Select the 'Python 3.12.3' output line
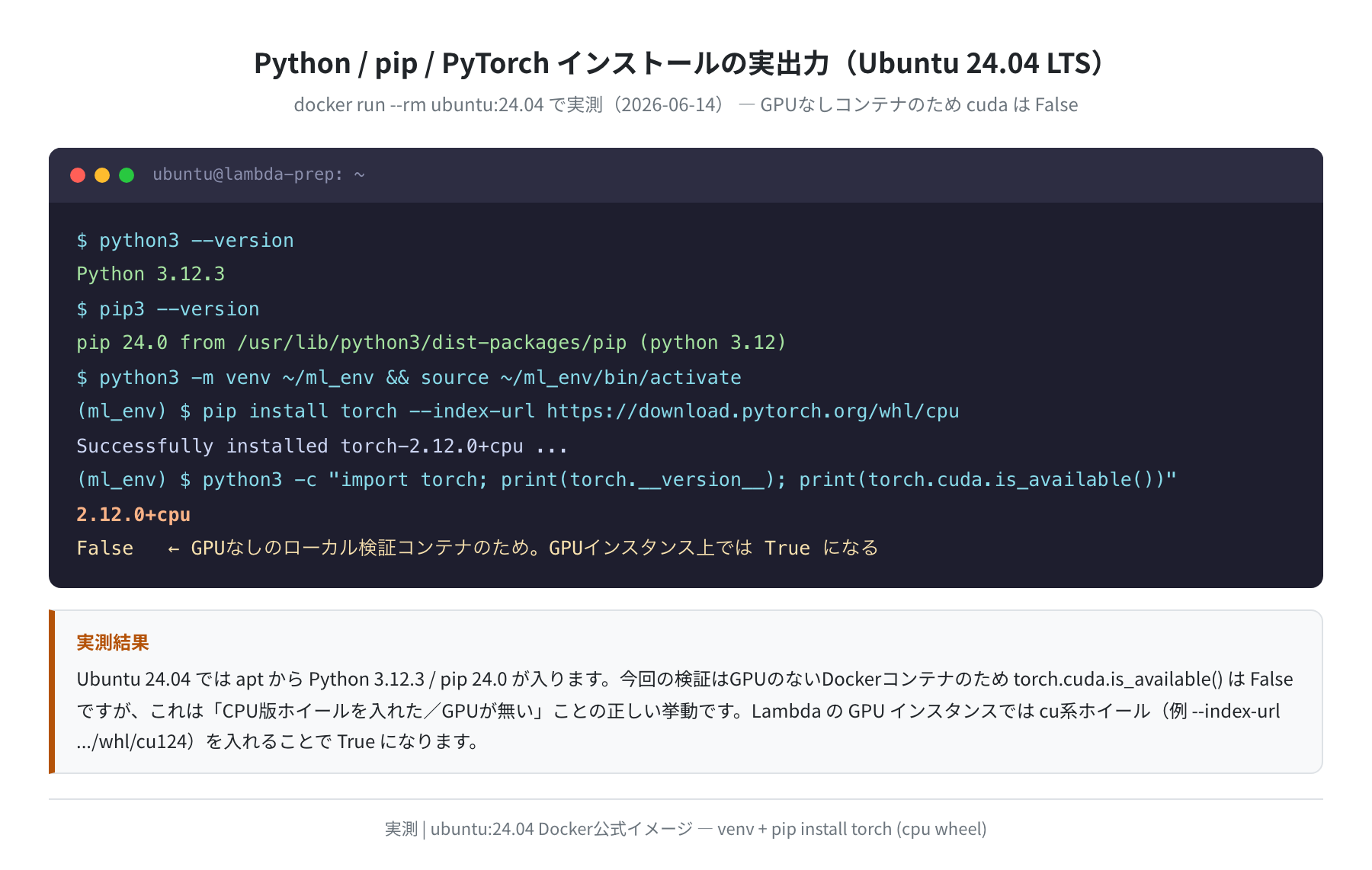This screenshot has width=1372, height=870. (151, 274)
